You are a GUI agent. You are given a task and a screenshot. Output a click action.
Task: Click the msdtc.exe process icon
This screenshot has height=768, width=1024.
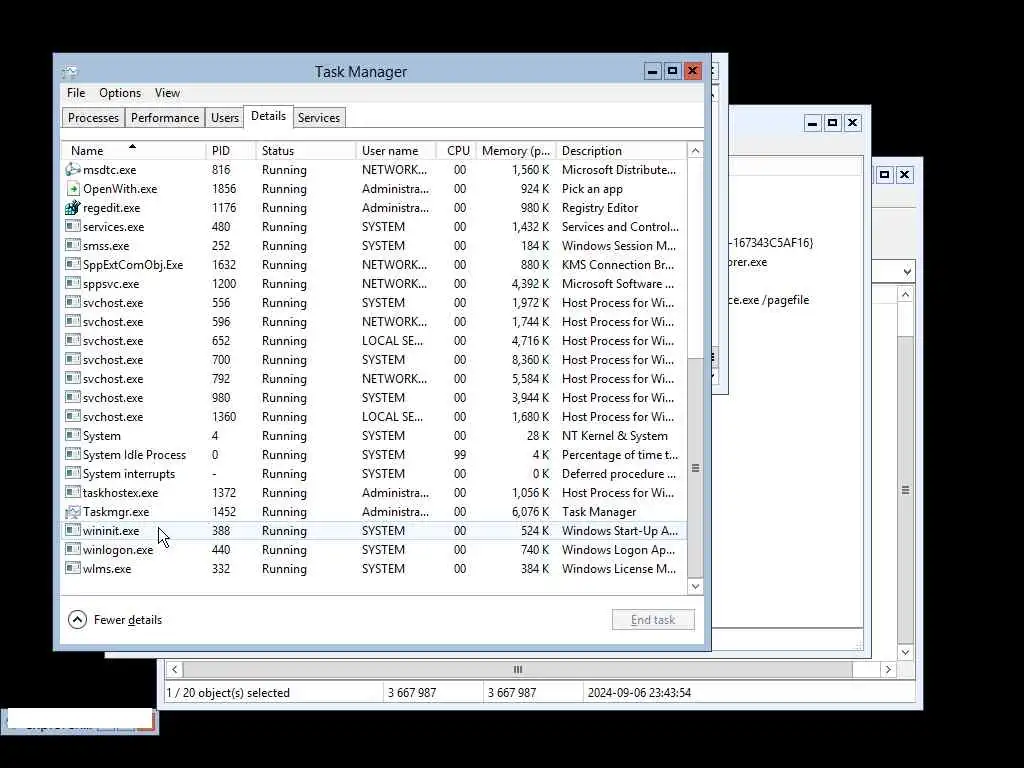[x=72, y=169]
